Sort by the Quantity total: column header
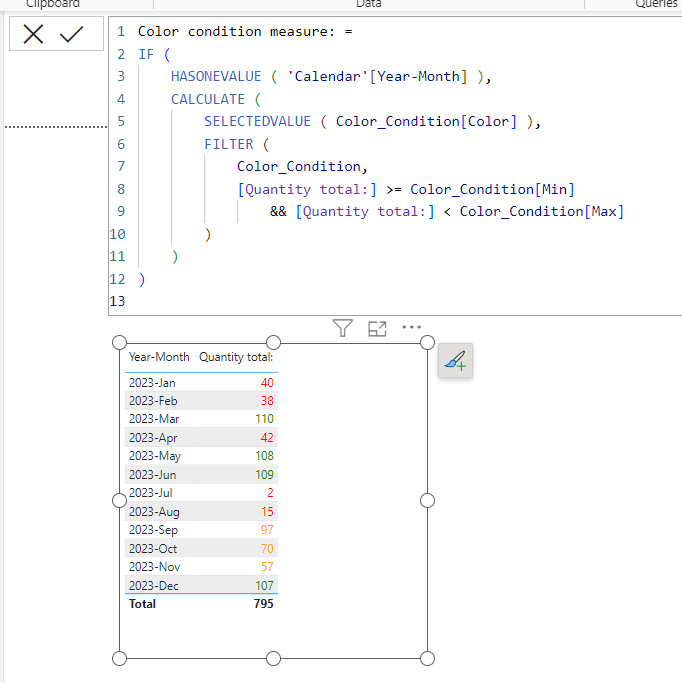Viewport: 682px width, 683px height. click(x=236, y=357)
